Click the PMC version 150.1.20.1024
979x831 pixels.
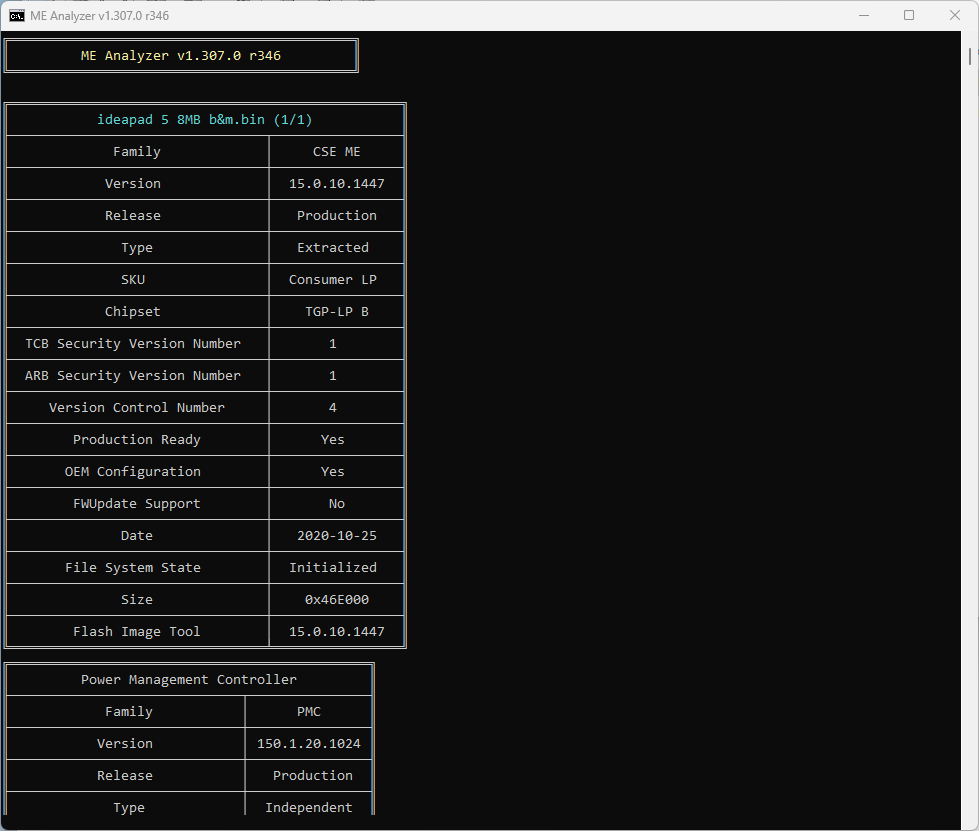309,744
